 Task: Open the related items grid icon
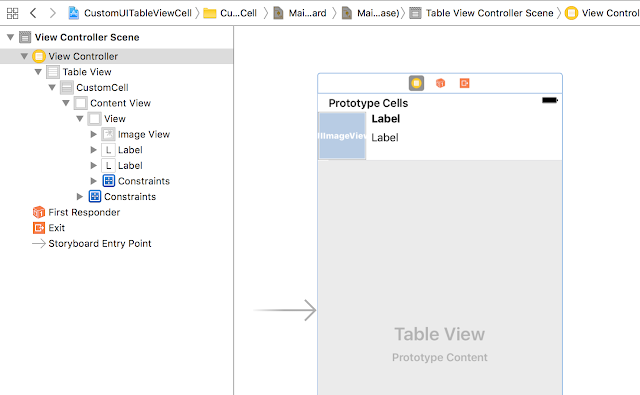click(13, 13)
